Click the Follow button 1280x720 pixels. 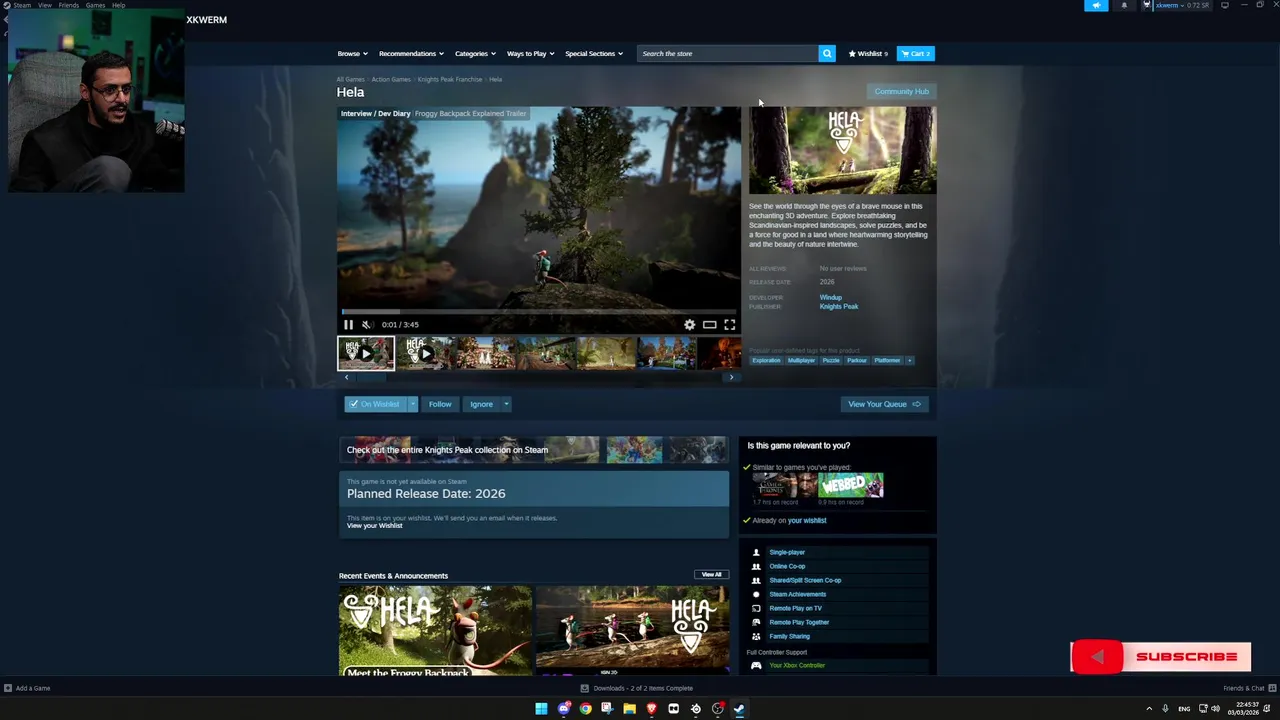coord(440,404)
